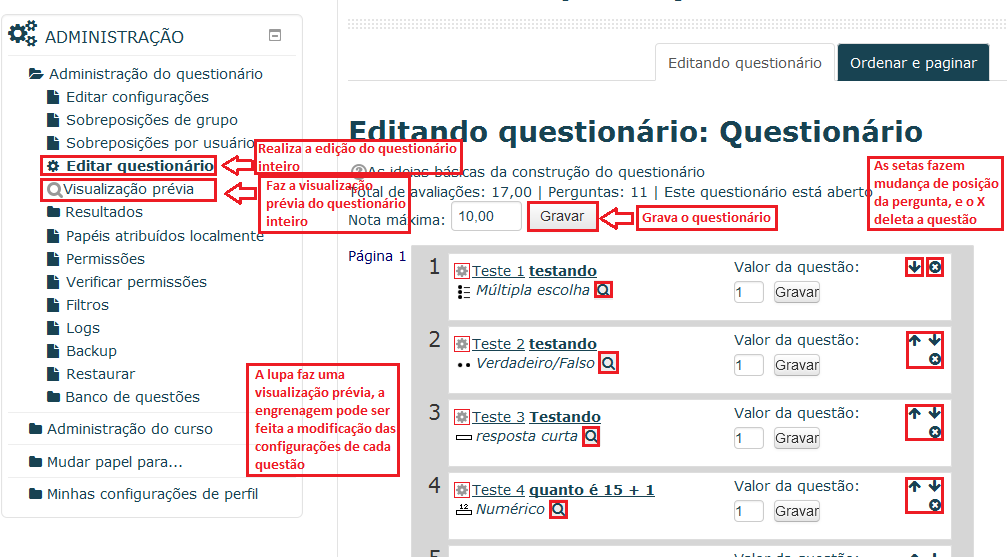Click the Nota máxima input field
Viewport: 1007px width, 557px height.
click(x=486, y=217)
